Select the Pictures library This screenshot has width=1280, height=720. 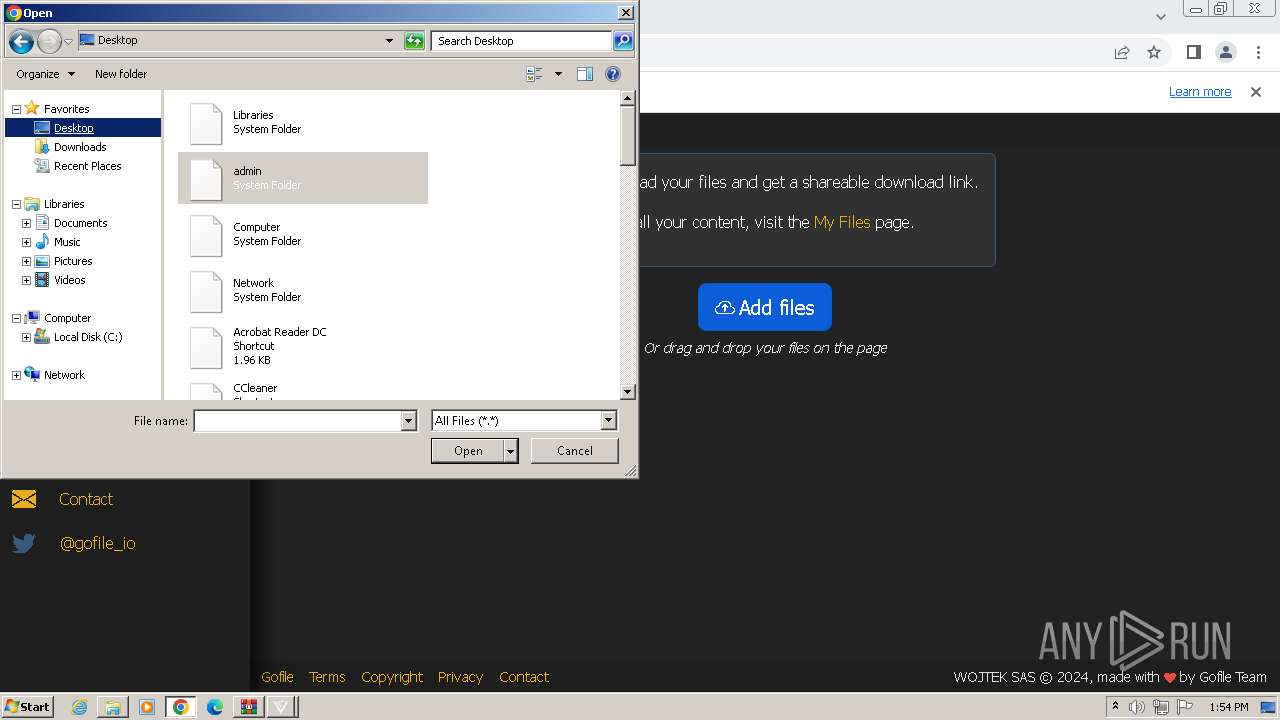(x=73, y=261)
